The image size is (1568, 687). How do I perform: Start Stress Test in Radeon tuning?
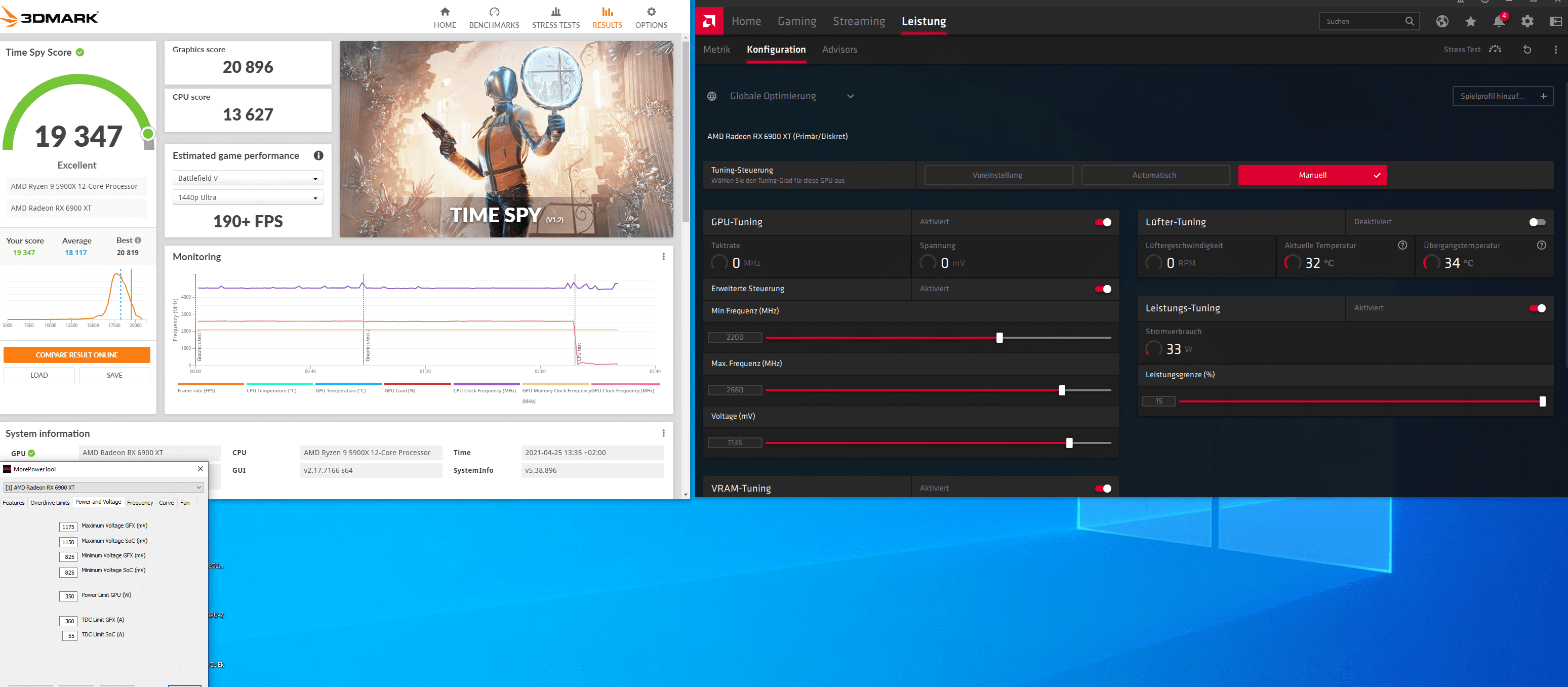pos(1472,50)
